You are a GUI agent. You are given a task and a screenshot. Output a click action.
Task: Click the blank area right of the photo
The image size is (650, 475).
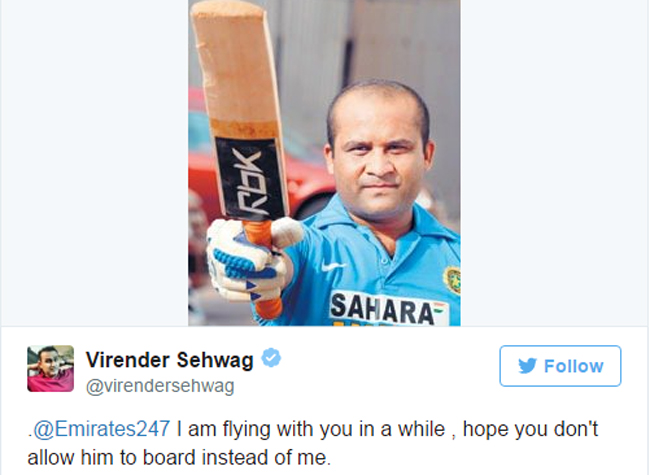click(554, 162)
